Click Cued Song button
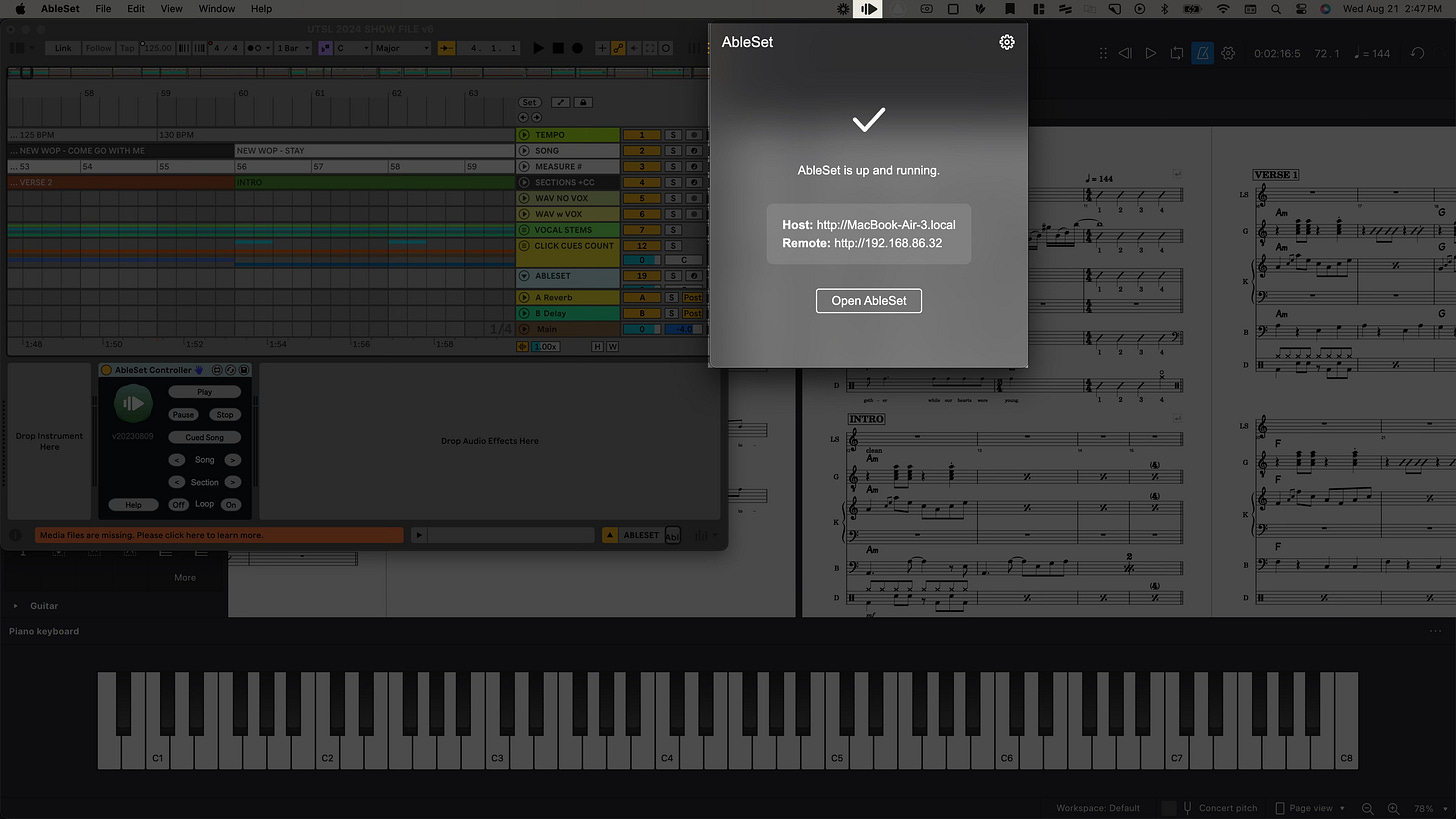Screen dimensions: 1456x819 pos(204,437)
